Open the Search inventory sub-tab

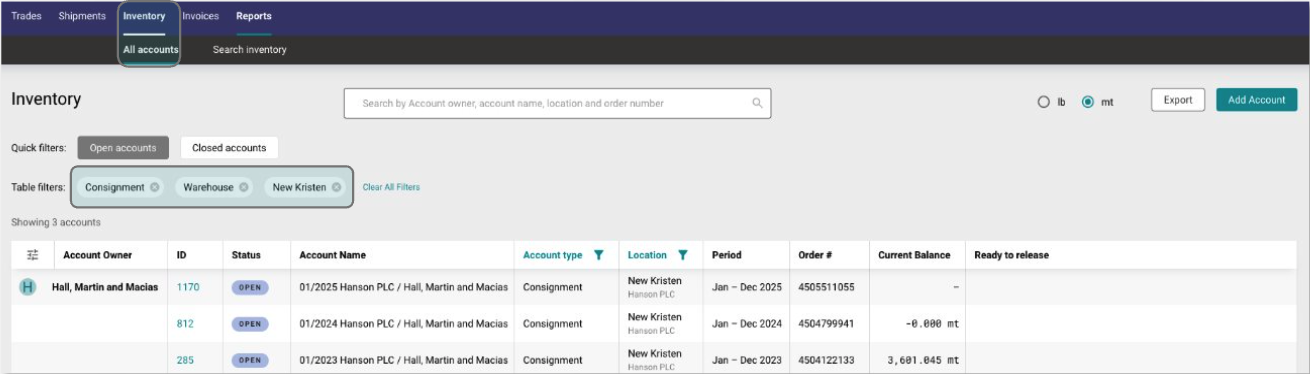tap(249, 50)
